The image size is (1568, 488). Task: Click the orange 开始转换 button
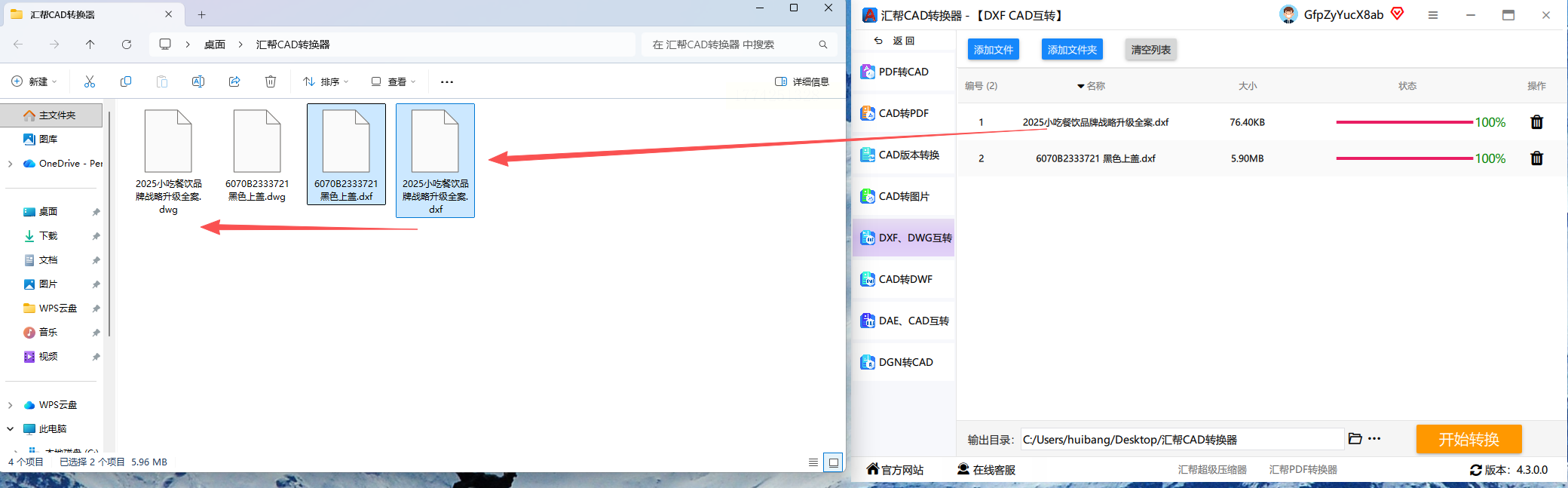click(1468, 439)
